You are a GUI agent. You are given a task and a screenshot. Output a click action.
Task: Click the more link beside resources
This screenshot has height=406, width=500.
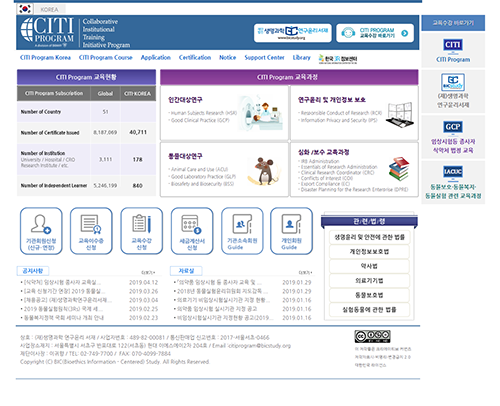(305, 273)
